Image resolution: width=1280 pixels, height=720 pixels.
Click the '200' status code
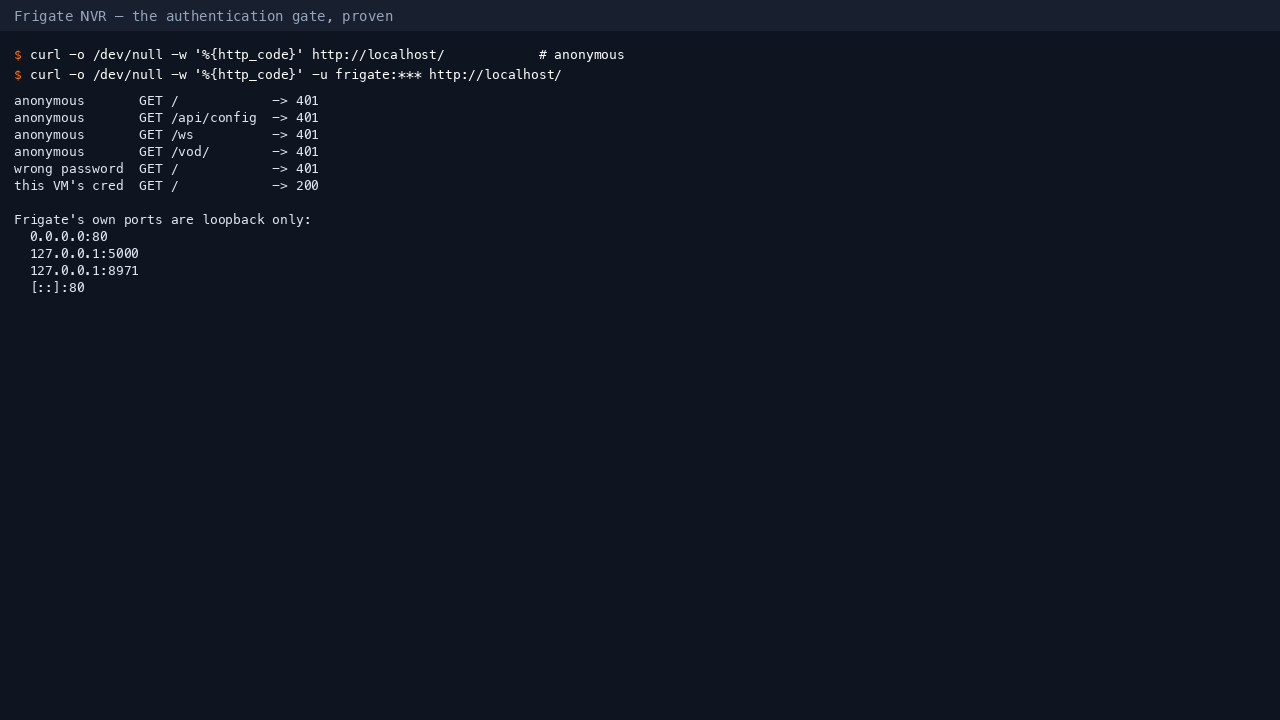pyautogui.click(x=307, y=186)
